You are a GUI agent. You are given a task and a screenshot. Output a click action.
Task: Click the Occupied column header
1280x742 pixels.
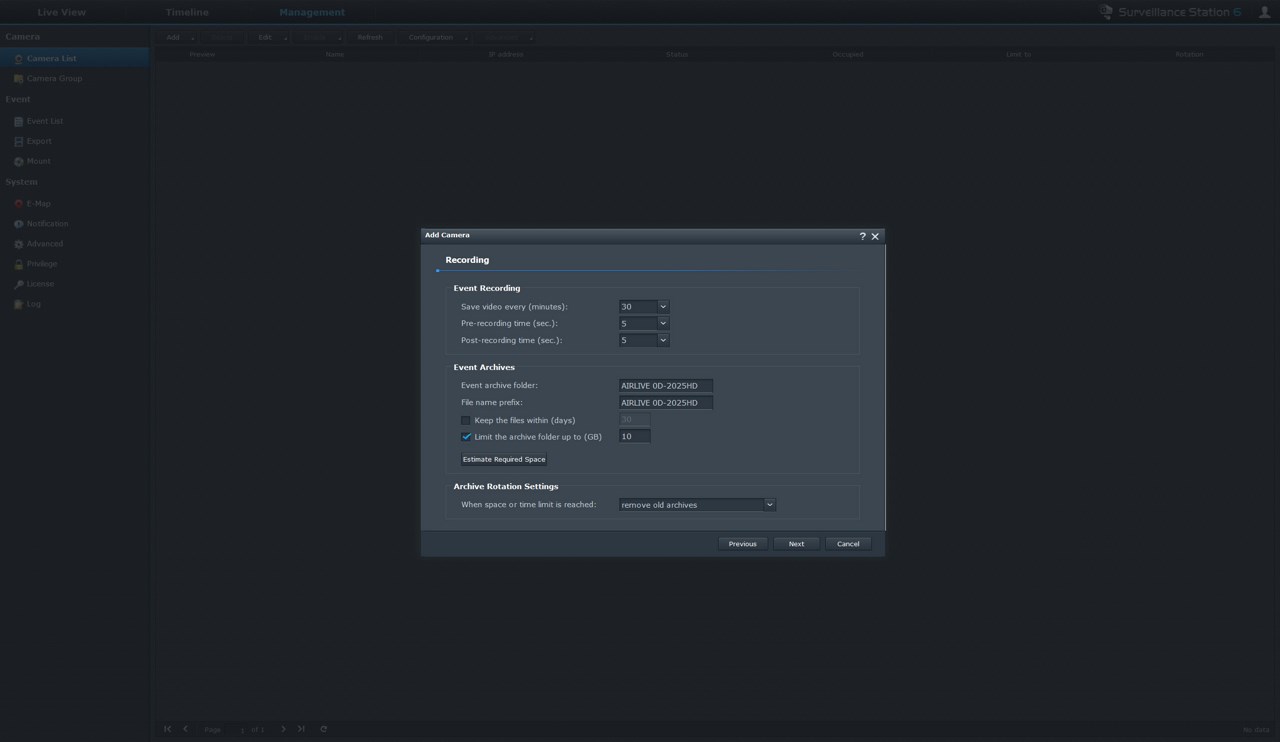pos(848,54)
